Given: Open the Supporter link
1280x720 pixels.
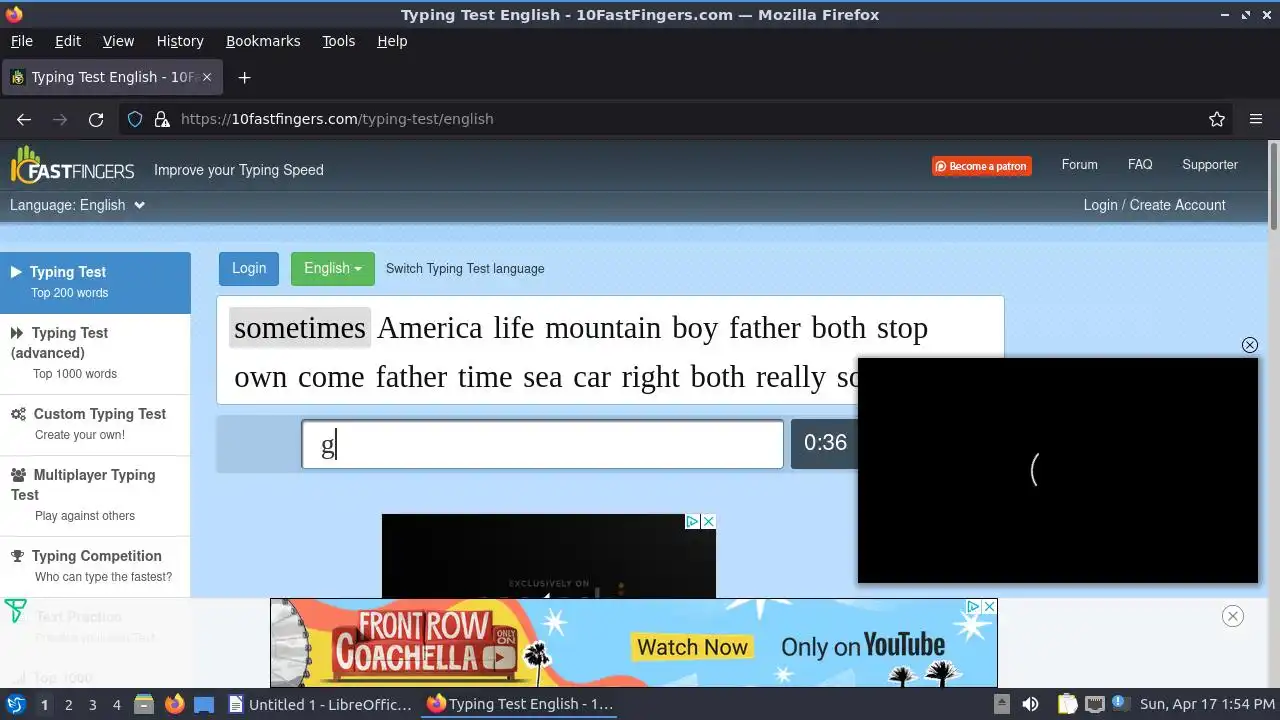Looking at the screenshot, I should [1210, 165].
